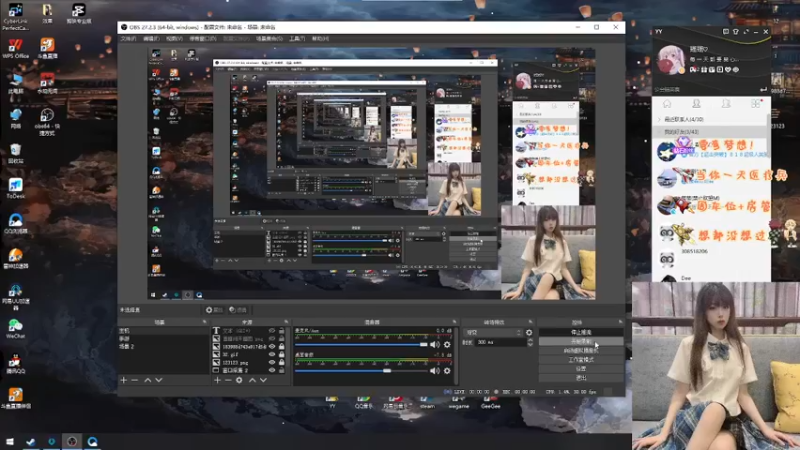Click the Start Recording button
800x450 pixels.
click(581, 341)
